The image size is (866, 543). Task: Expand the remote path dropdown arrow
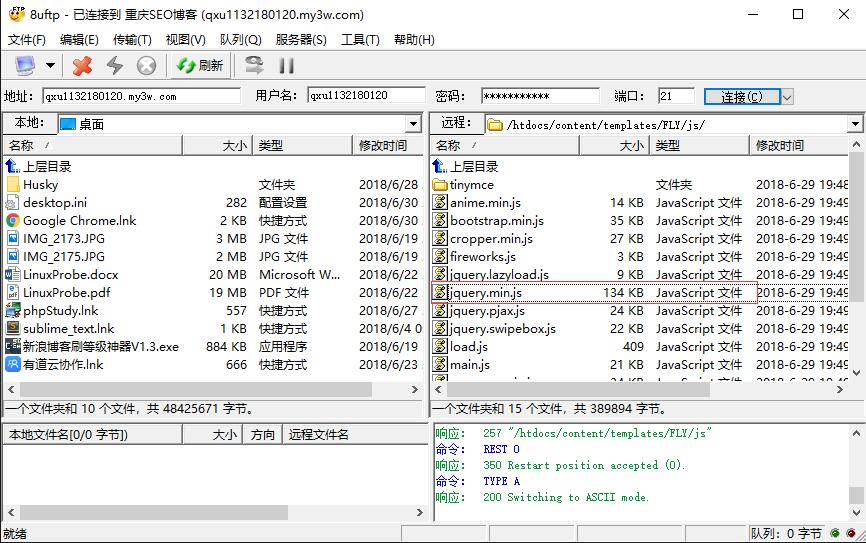[855, 124]
